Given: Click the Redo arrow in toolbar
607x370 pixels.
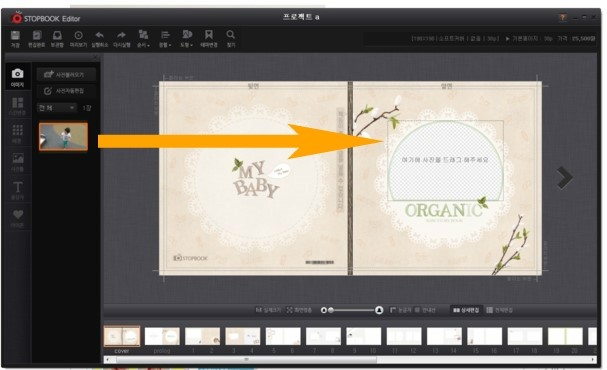Looking at the screenshot, I should [122, 39].
